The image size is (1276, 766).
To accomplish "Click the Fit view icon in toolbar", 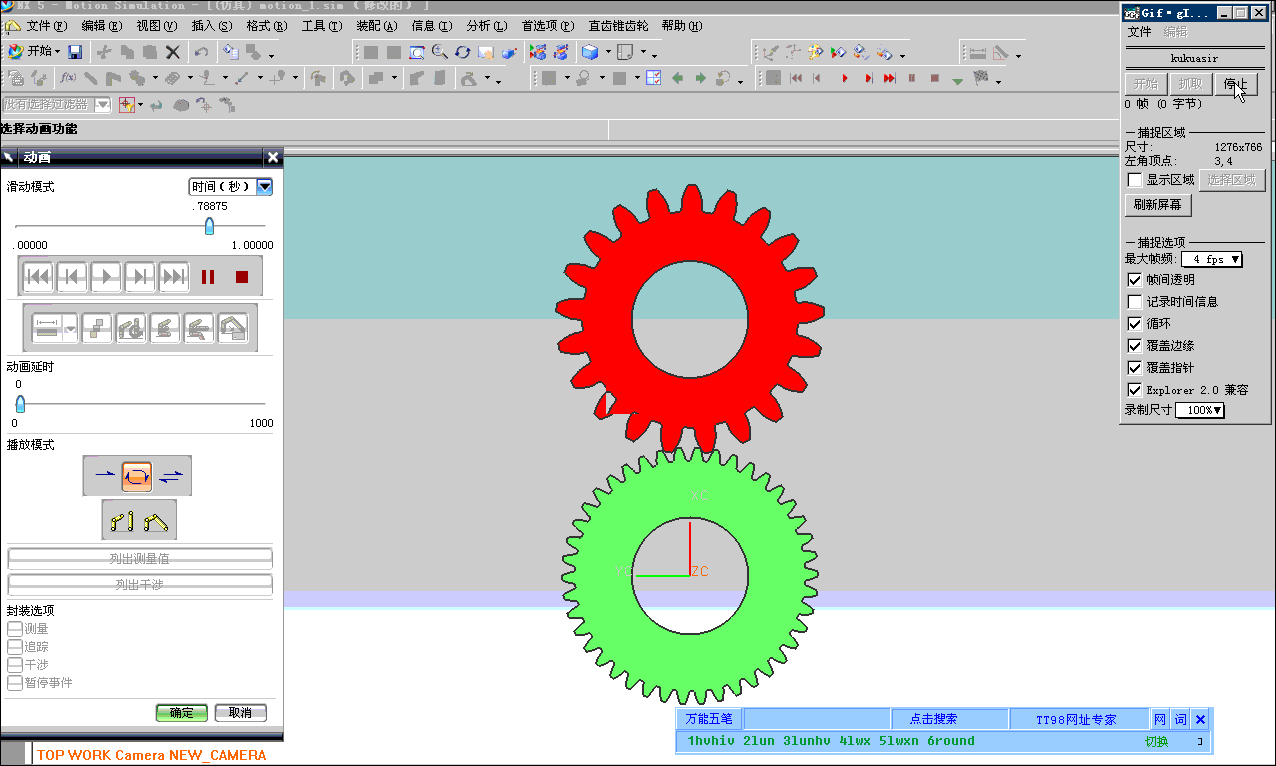I will tap(416, 52).
